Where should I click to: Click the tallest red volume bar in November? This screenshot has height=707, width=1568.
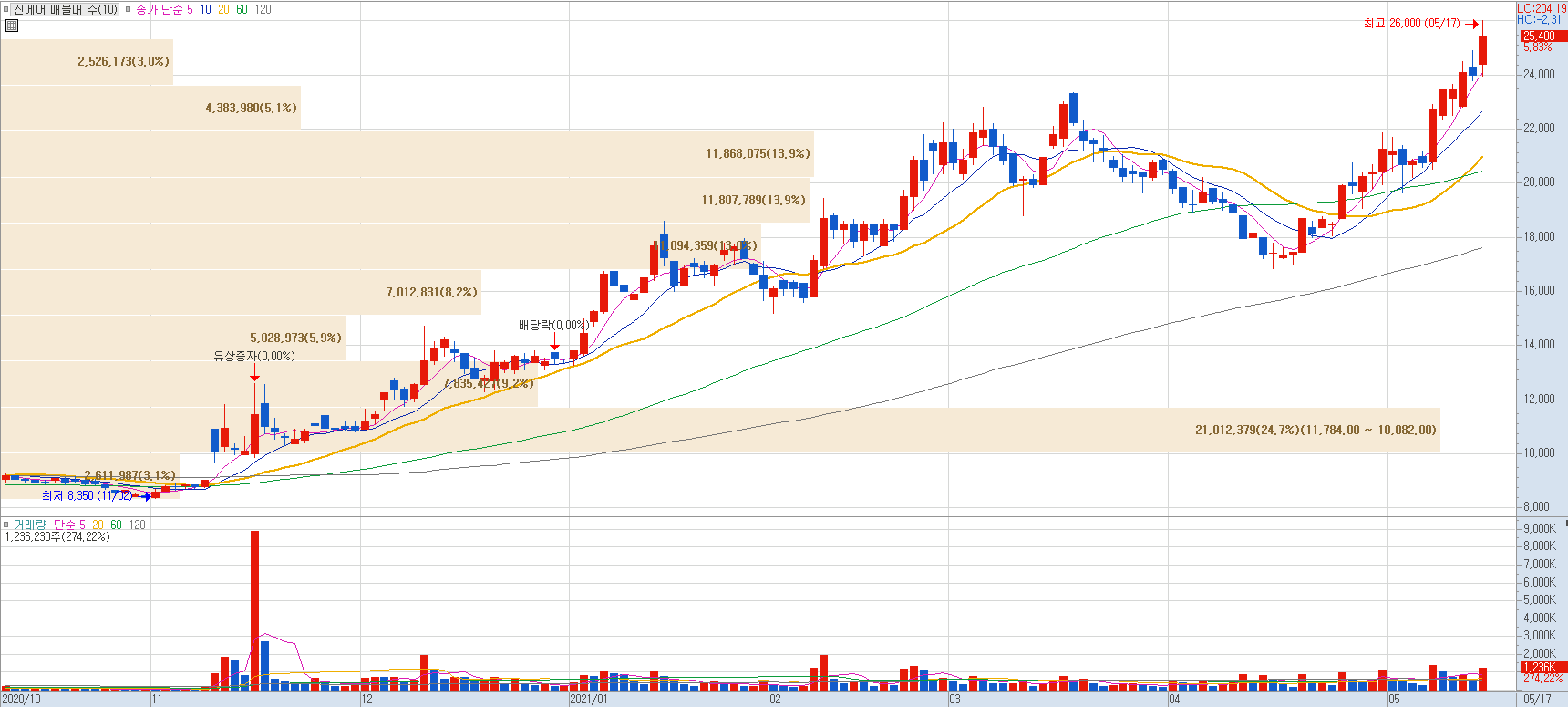pos(254,610)
